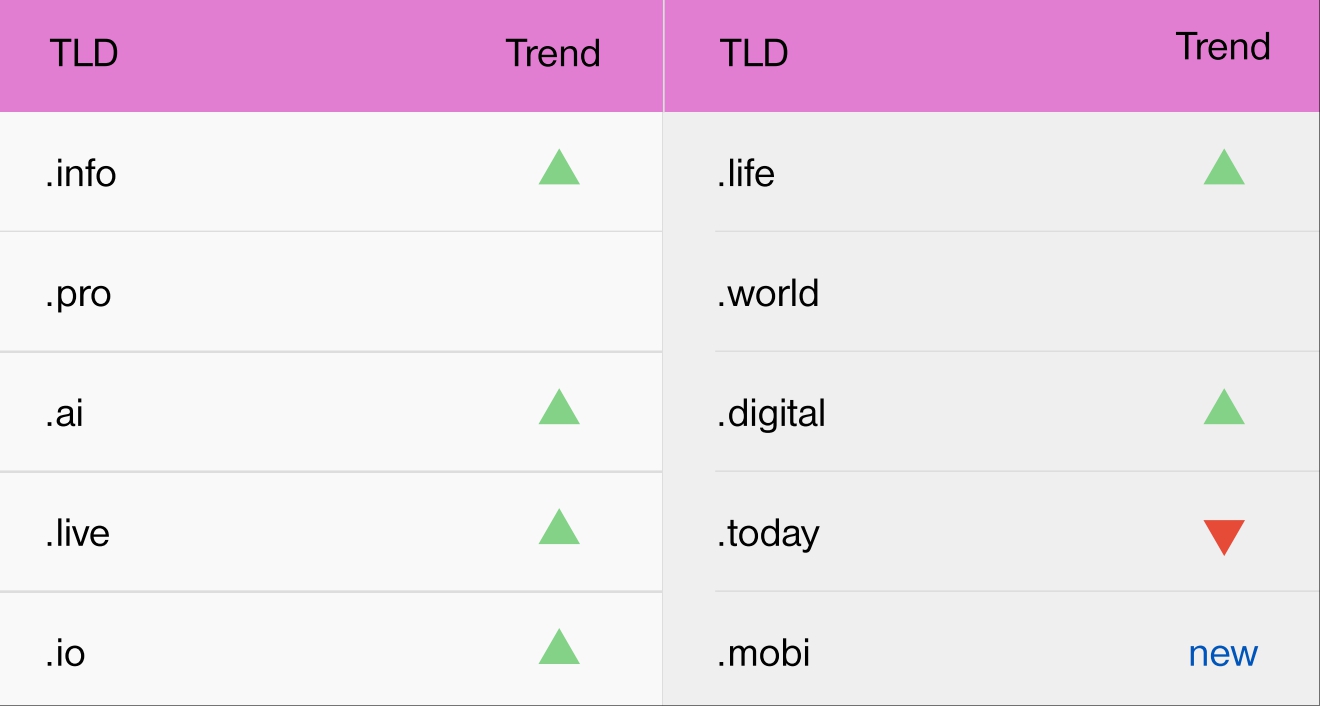1320x706 pixels.
Task: Click the up trend arrow beside .live
Action: tap(559, 528)
